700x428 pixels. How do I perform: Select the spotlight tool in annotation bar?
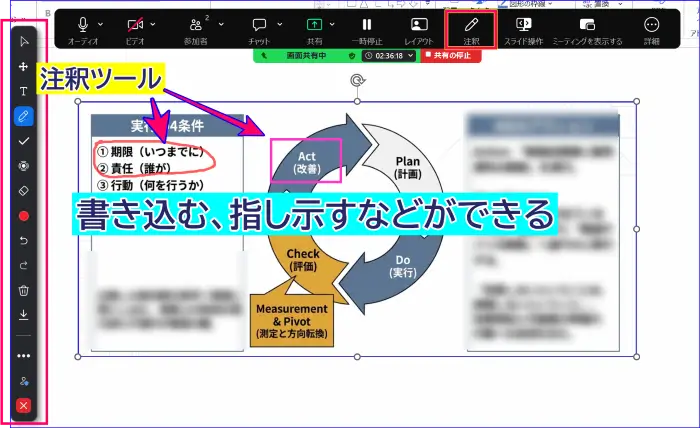pyautogui.click(x=24, y=166)
